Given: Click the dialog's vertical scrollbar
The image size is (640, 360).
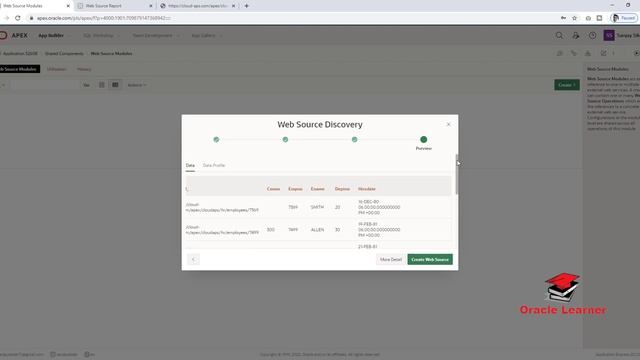Looking at the screenshot, I should (x=457, y=174).
